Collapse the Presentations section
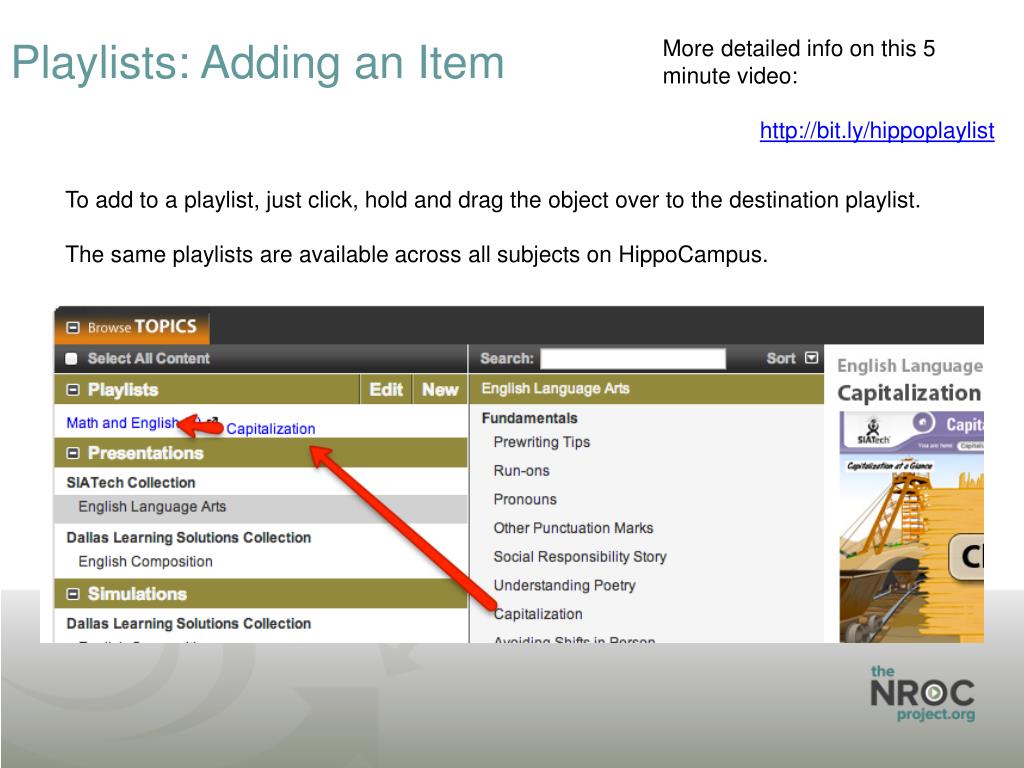 [x=73, y=453]
